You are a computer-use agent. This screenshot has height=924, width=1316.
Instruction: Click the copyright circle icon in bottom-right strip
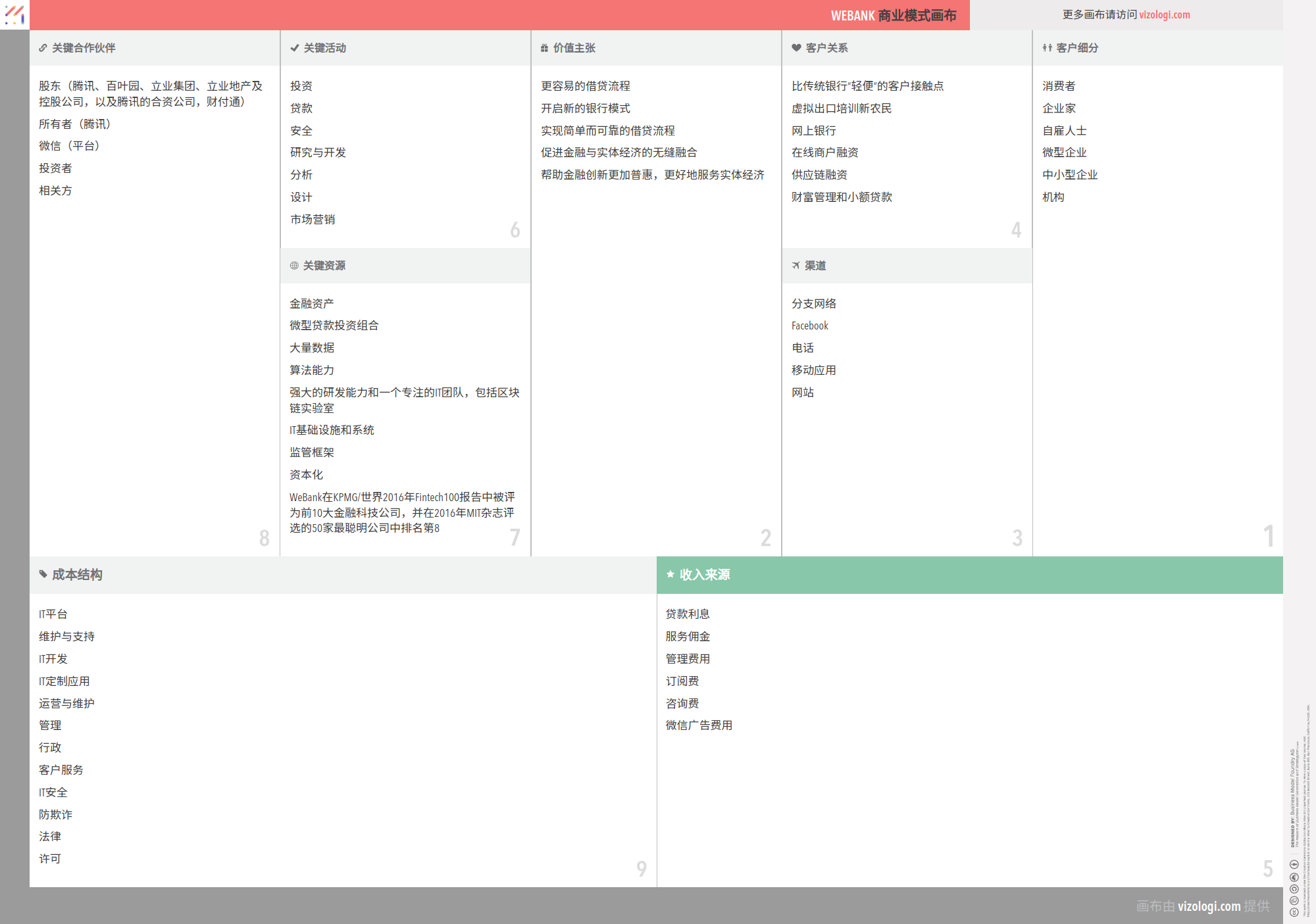1294,889
